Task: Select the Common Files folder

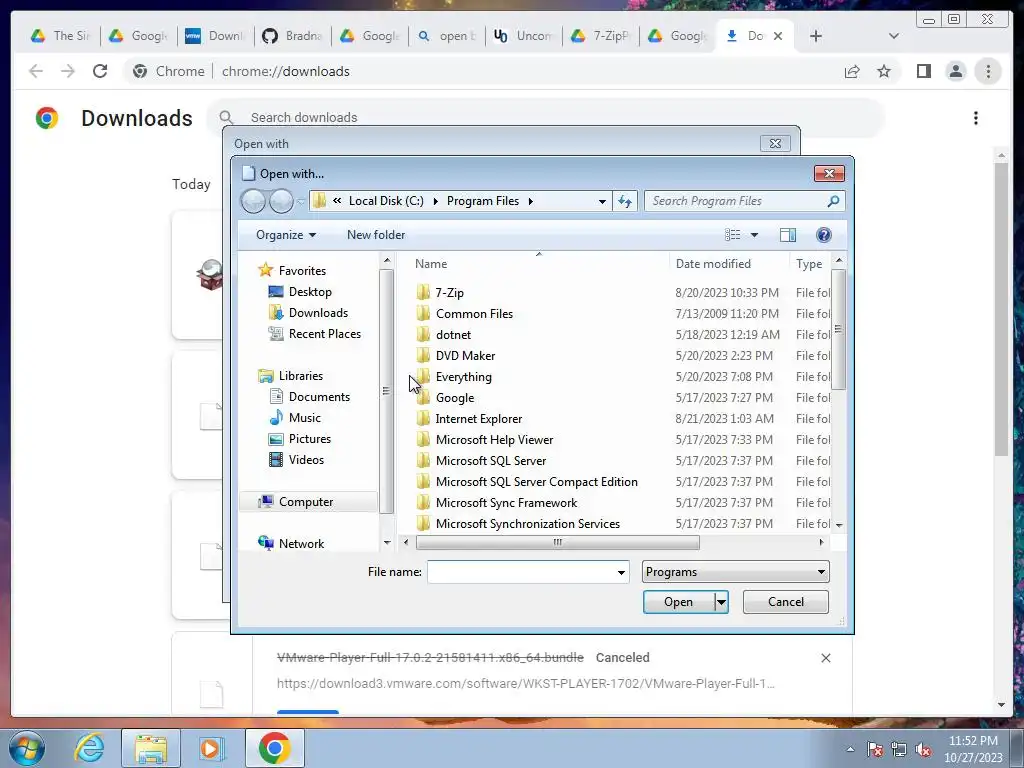Action: coord(474,313)
